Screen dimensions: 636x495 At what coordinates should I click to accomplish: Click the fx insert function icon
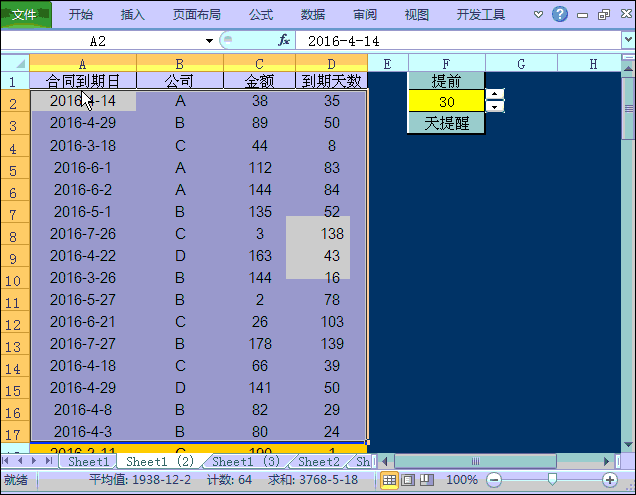(284, 41)
